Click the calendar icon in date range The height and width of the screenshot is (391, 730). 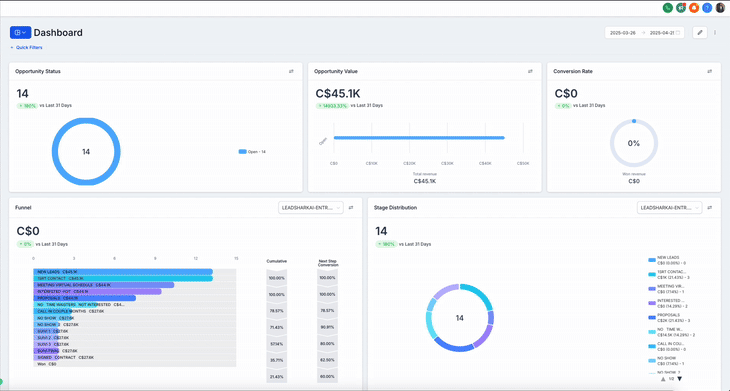678,33
